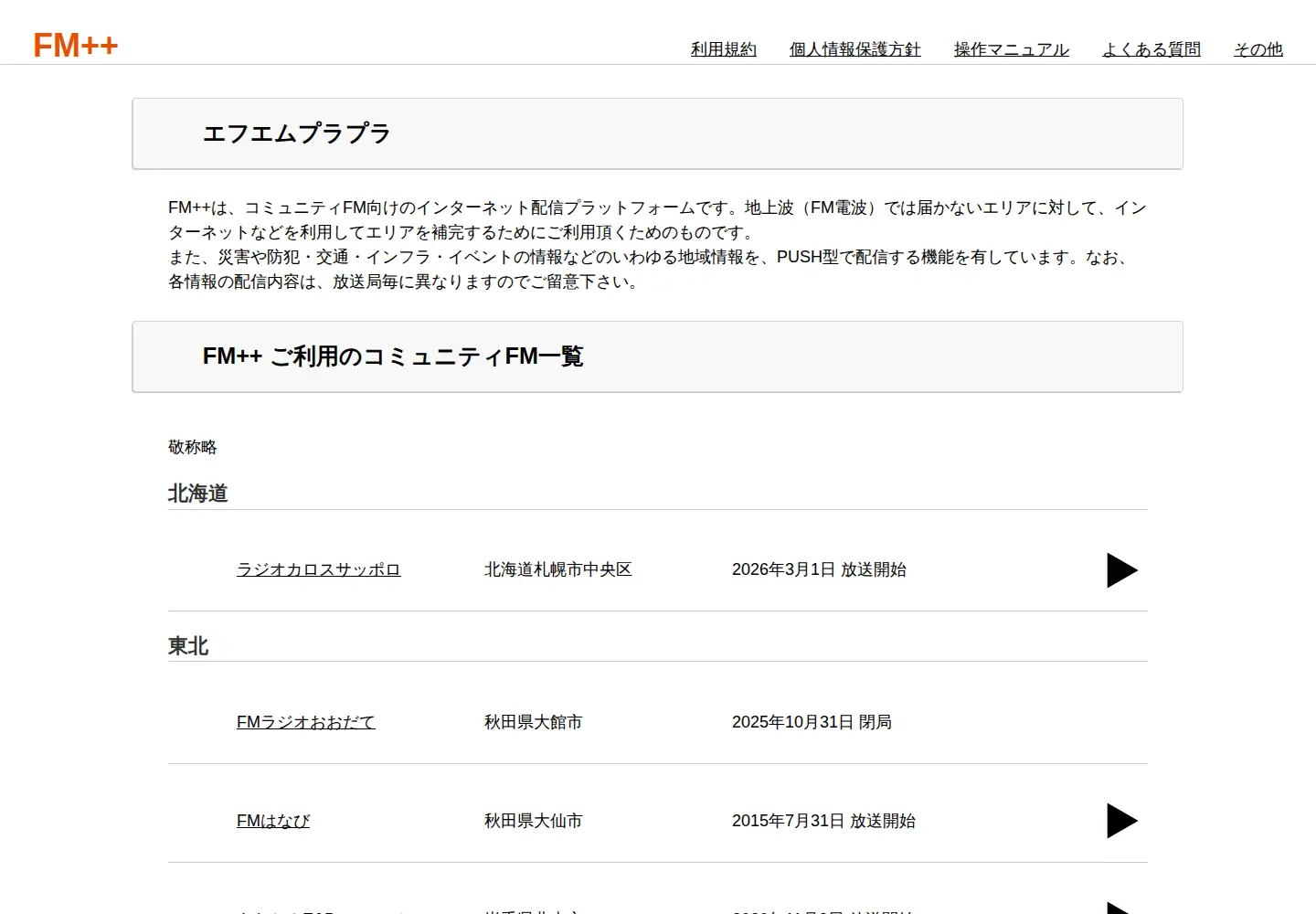
Task: Open 個人情報保護方針 in the header
Action: [855, 49]
